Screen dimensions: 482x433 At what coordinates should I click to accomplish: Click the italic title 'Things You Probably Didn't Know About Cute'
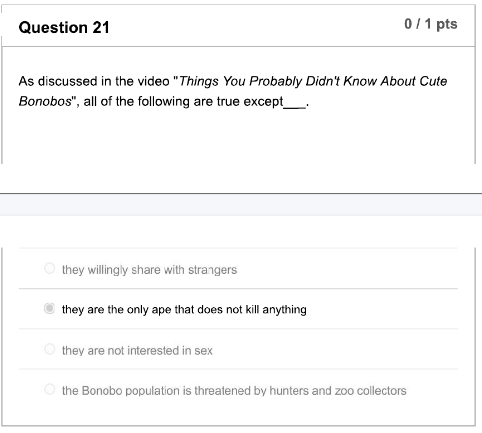(x=313, y=81)
